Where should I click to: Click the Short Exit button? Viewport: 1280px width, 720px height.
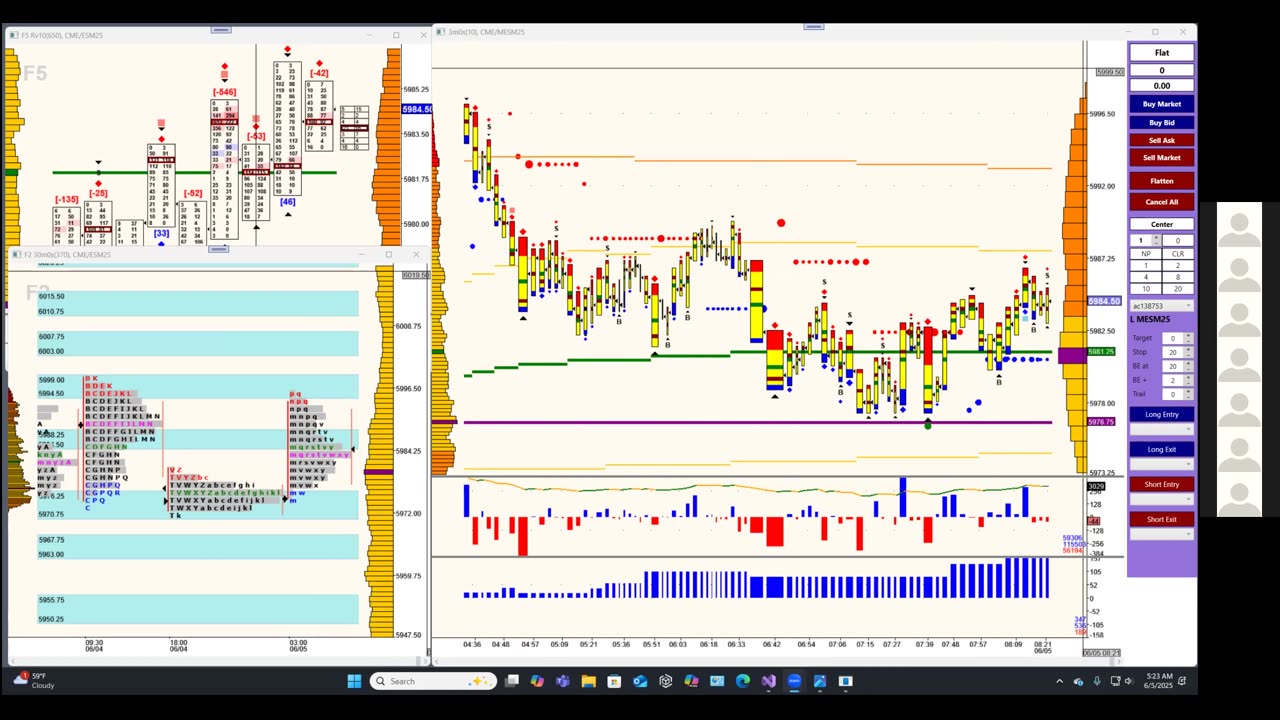pyautogui.click(x=1161, y=519)
